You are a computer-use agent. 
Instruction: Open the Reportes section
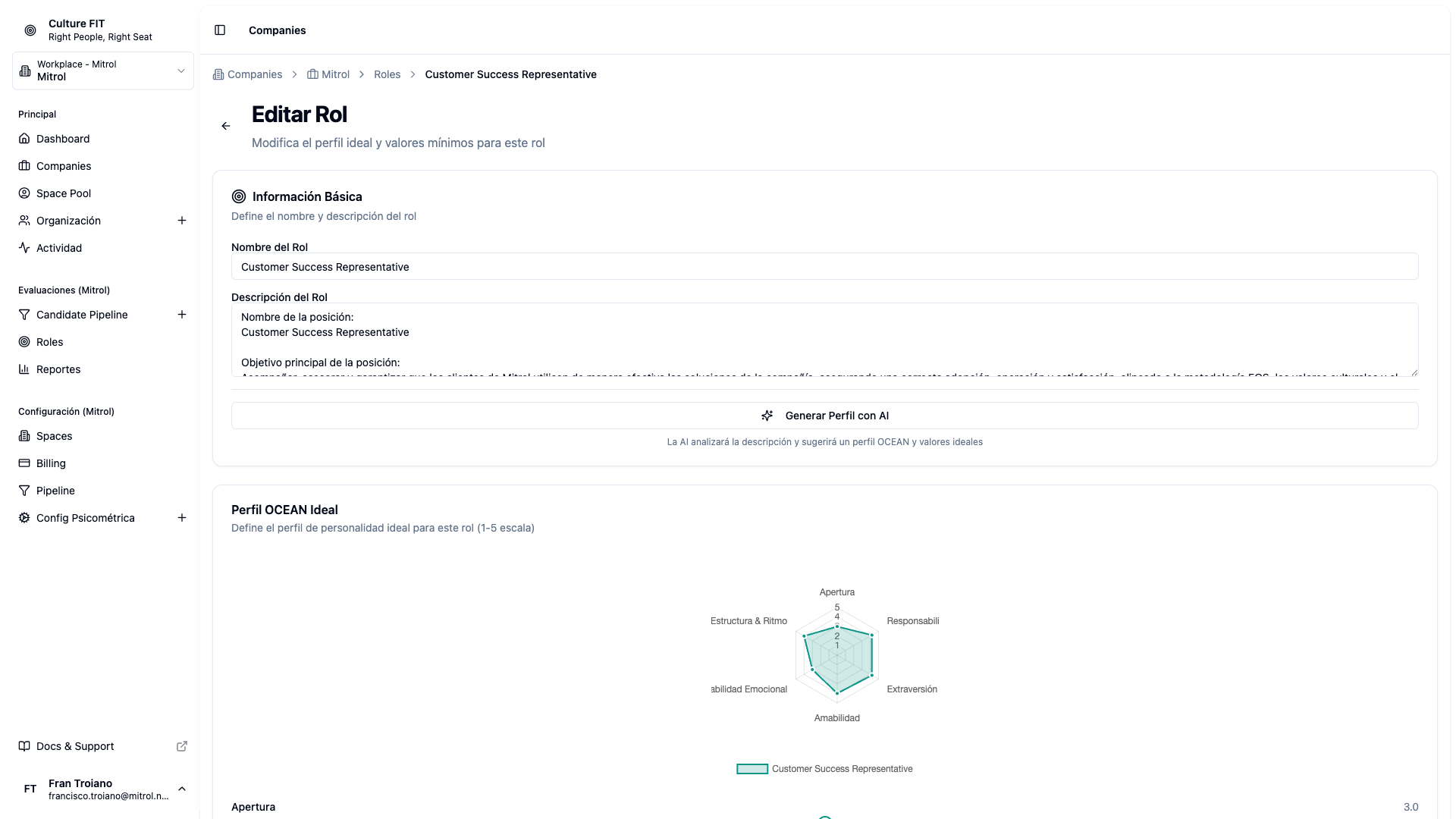point(58,369)
